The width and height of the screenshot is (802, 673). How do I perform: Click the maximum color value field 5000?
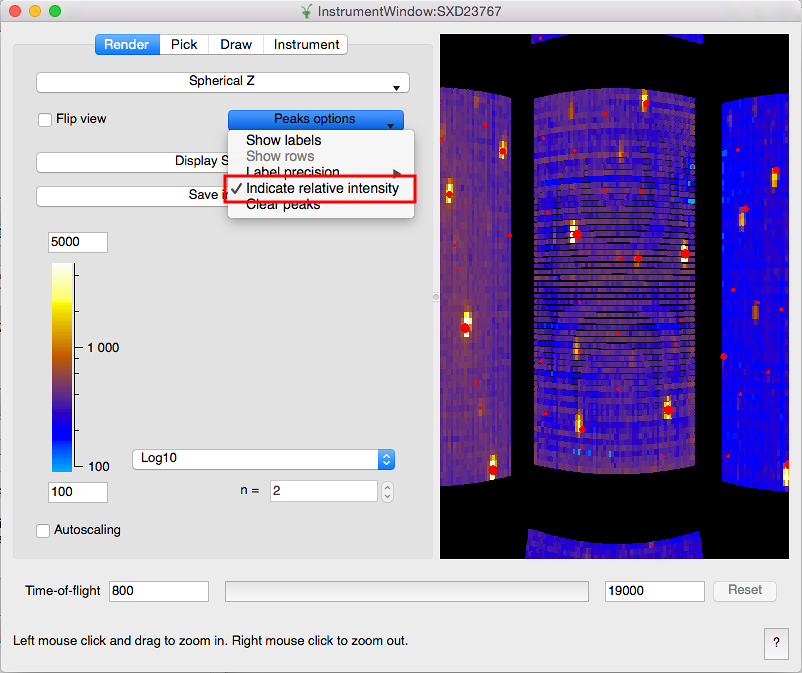pos(77,242)
